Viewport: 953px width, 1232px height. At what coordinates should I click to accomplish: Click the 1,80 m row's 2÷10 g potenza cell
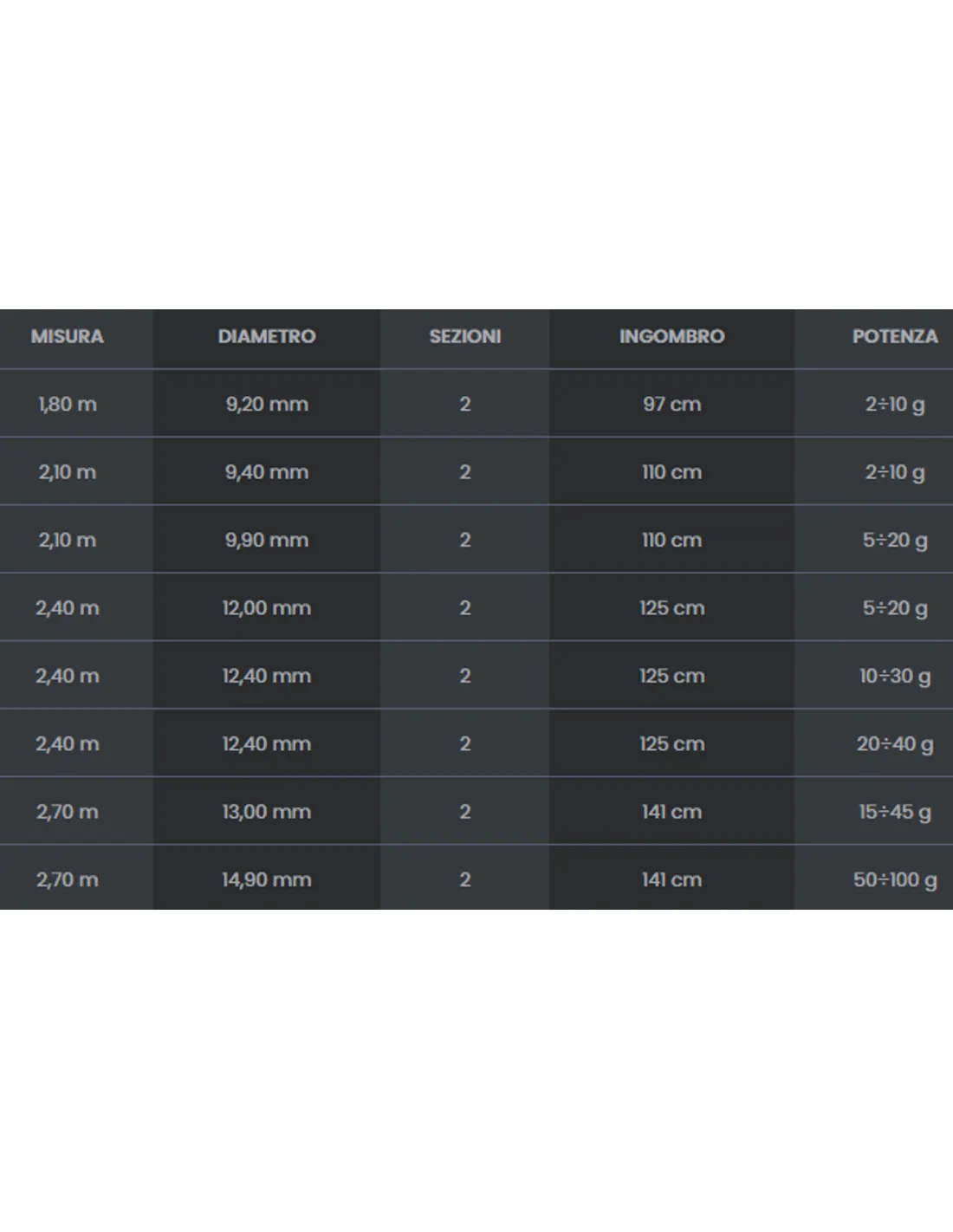tap(895, 405)
